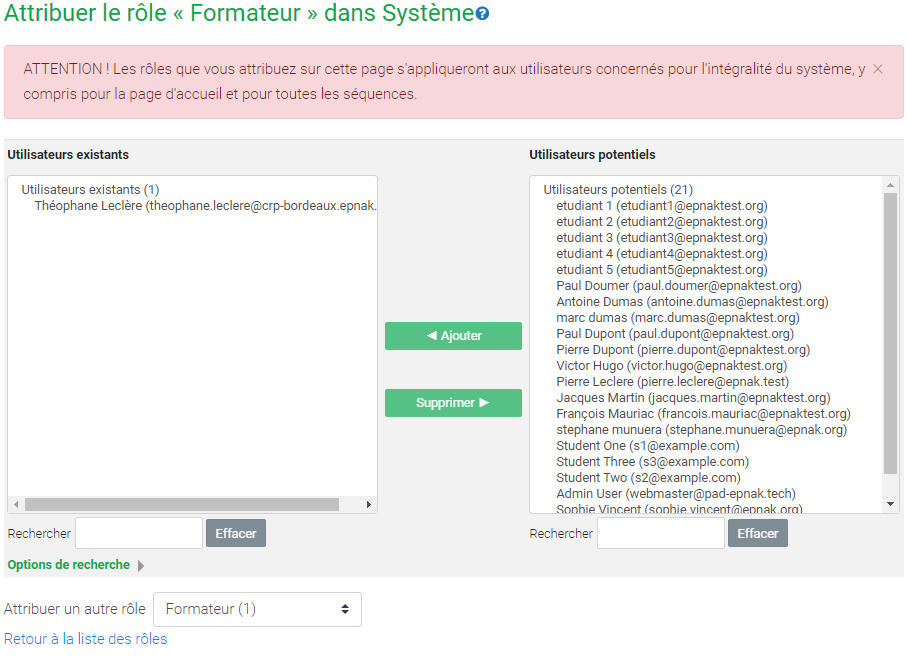Choose François Mauriac from potential users
Viewport: 909px width, 658px height.
703,413
